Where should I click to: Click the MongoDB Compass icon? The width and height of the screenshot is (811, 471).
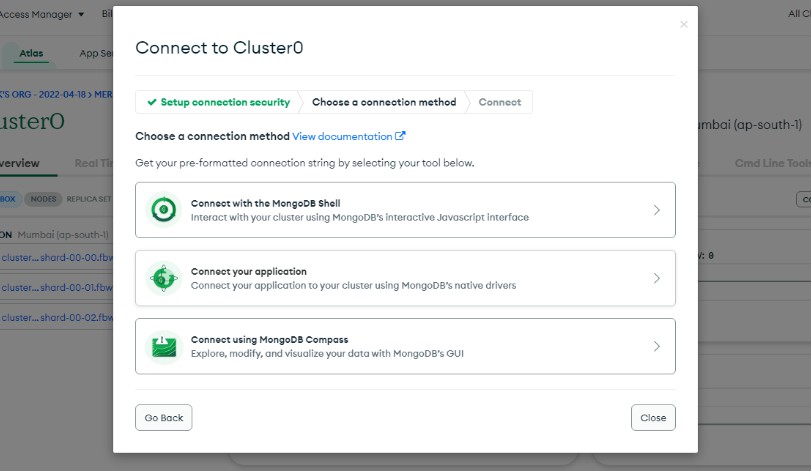(x=162, y=346)
